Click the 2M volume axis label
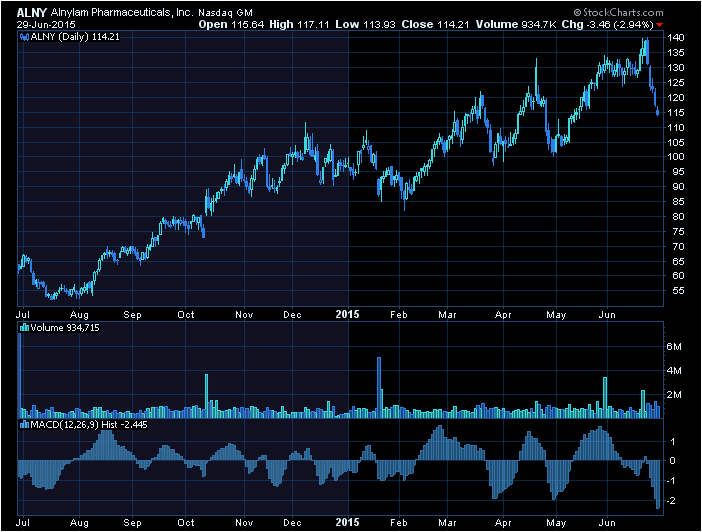Viewport: 702px width, 532px height. point(674,395)
